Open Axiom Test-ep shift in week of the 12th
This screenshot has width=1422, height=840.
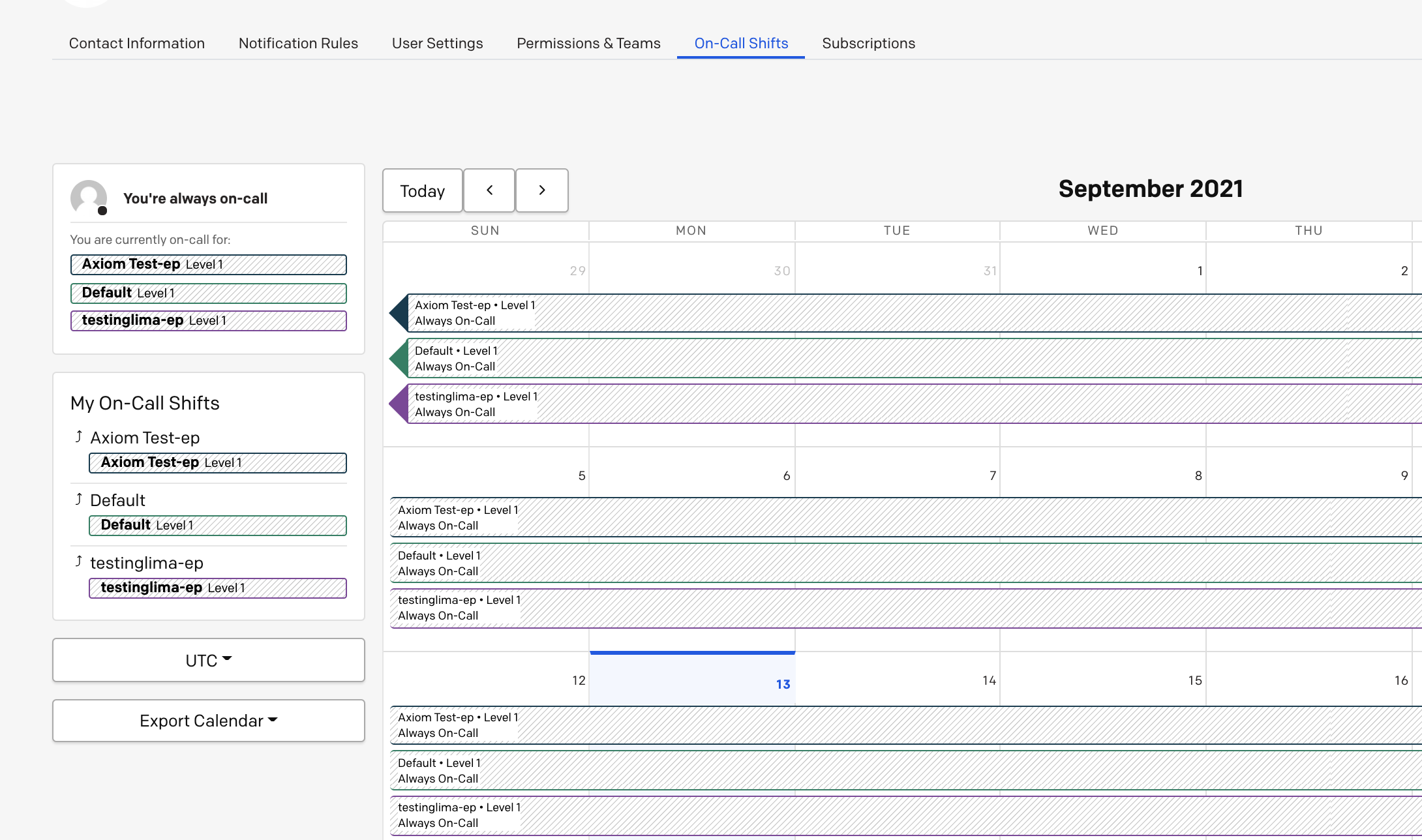click(x=907, y=725)
